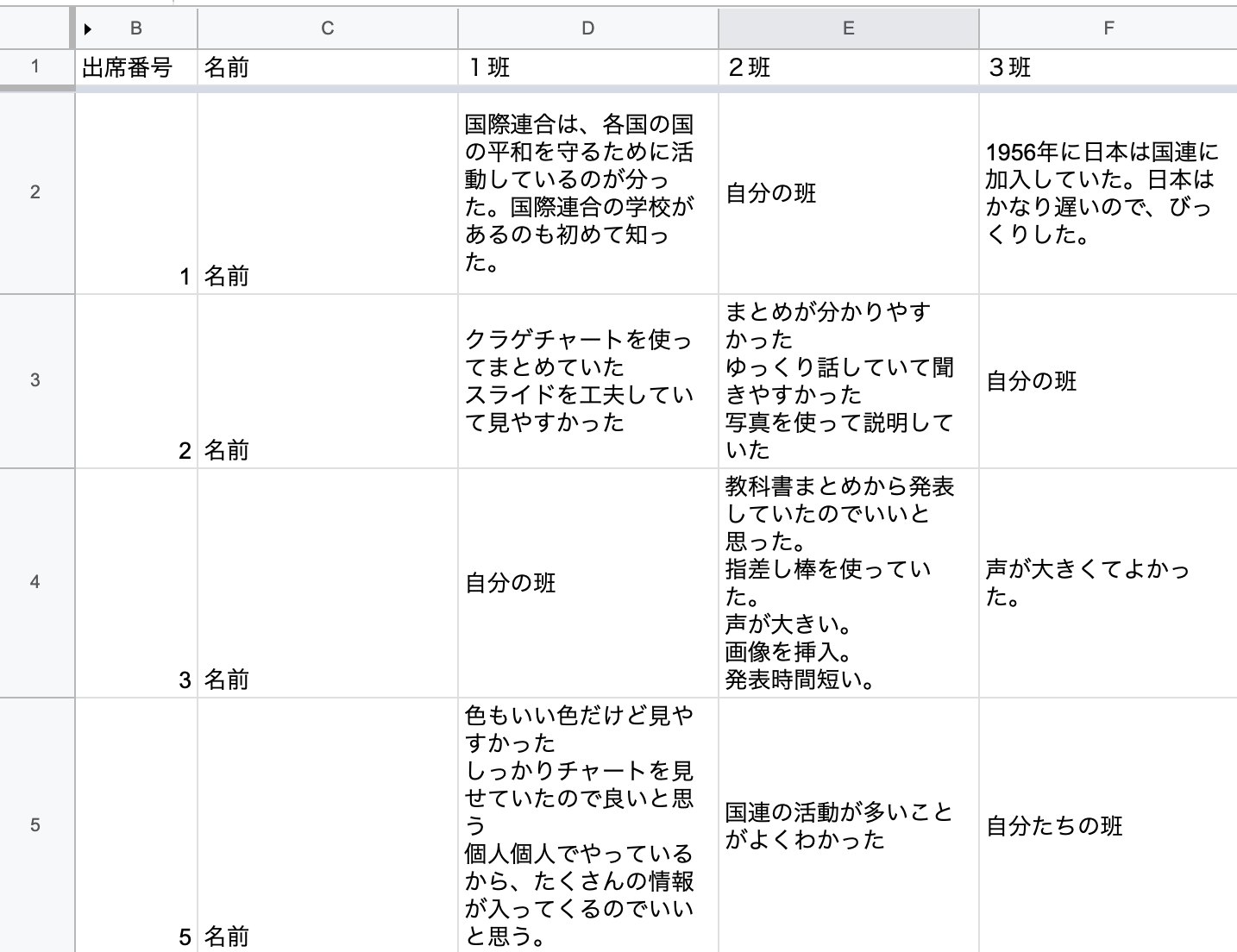Select column E header

point(849,28)
